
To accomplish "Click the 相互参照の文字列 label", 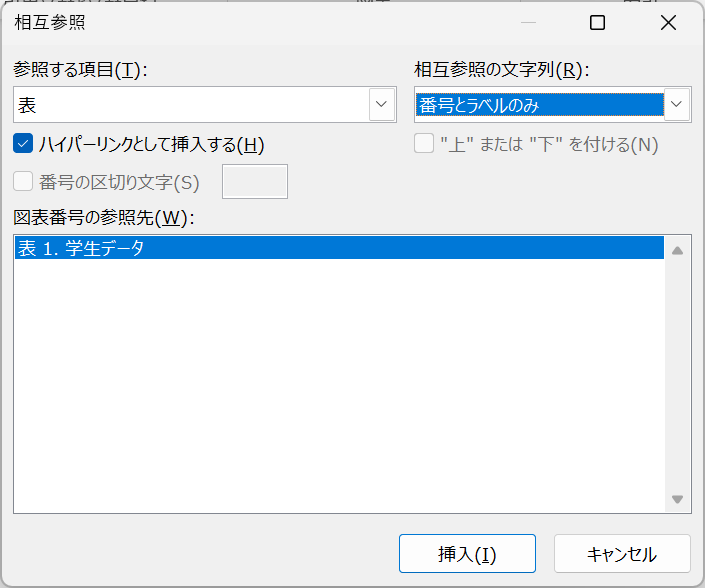I will (x=498, y=69).
